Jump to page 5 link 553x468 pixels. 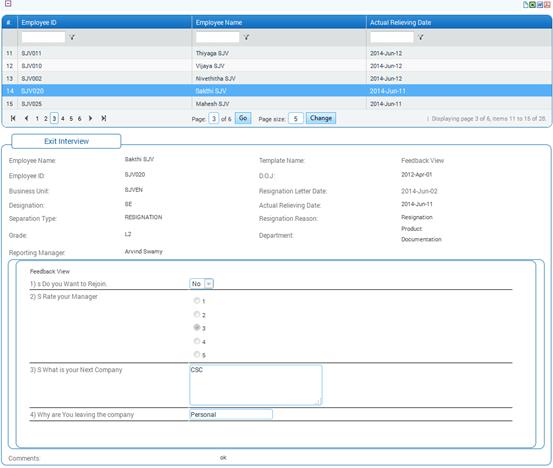[x=71, y=118]
